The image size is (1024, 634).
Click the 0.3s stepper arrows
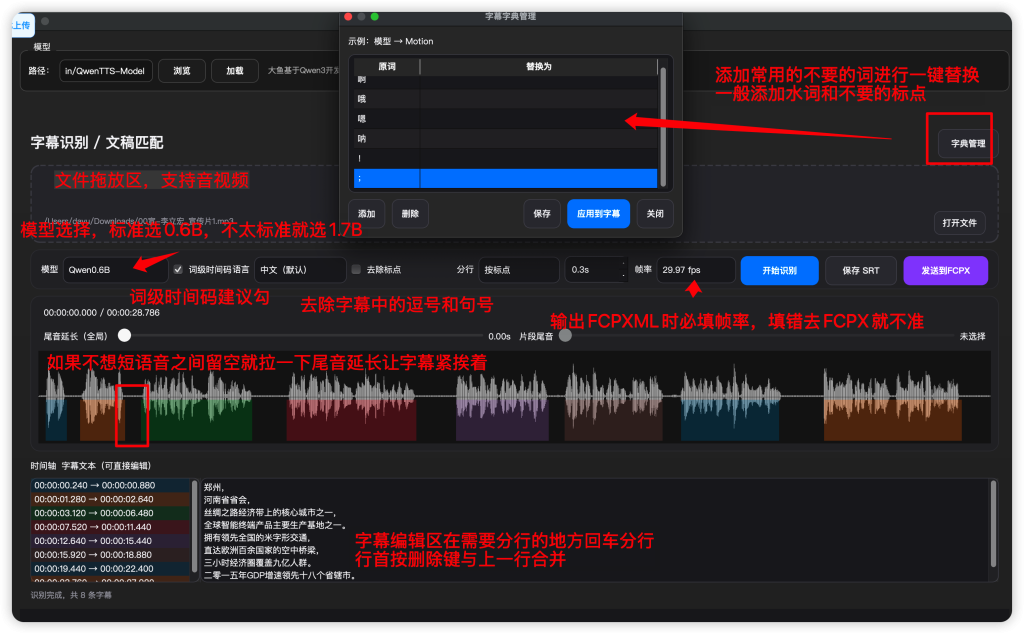pyautogui.click(x=625, y=270)
